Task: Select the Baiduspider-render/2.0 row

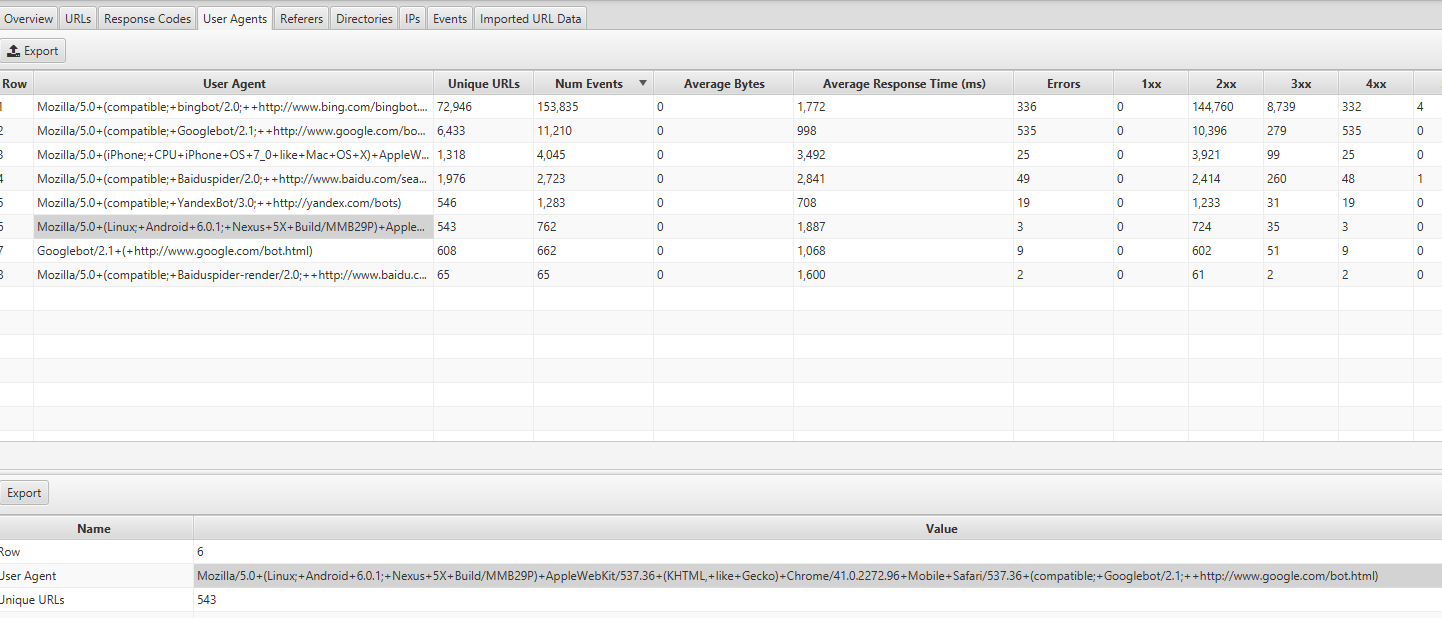Action: click(x=721, y=274)
